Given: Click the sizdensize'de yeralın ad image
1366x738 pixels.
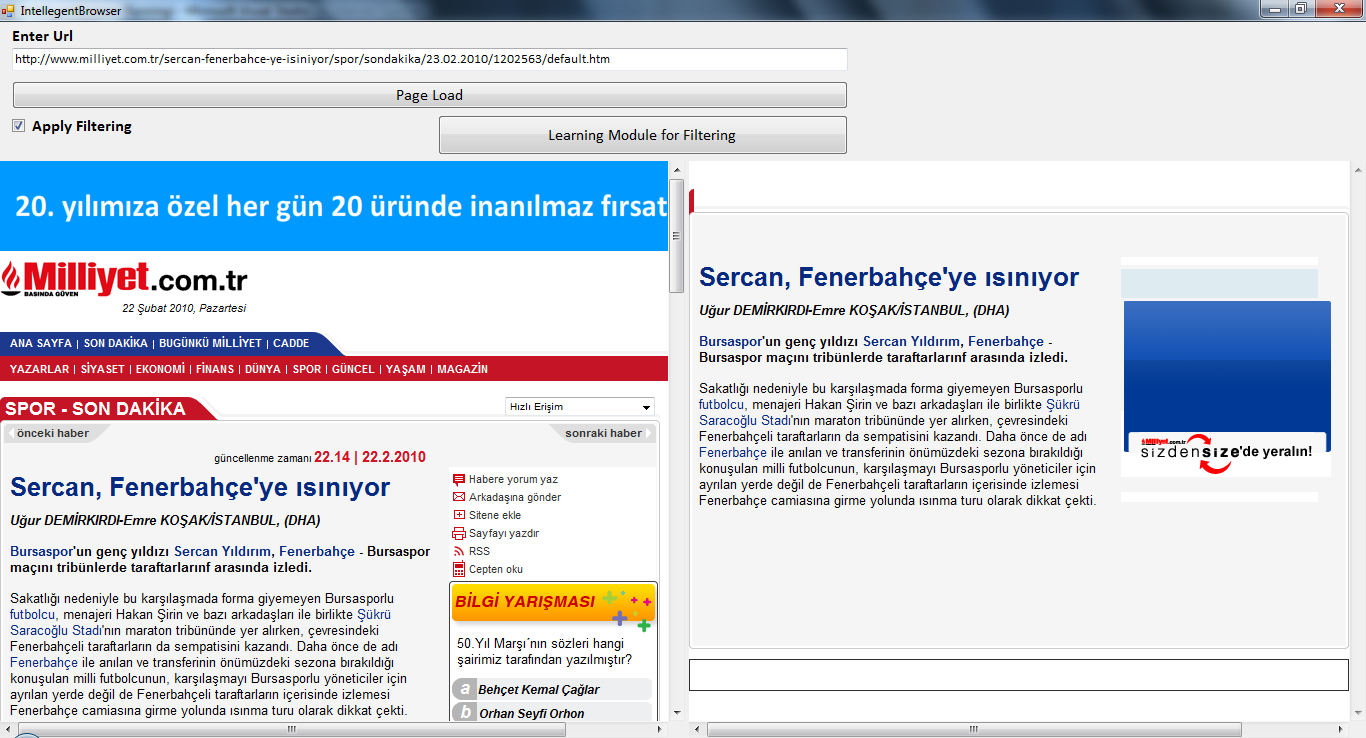Looking at the screenshot, I should (1227, 389).
